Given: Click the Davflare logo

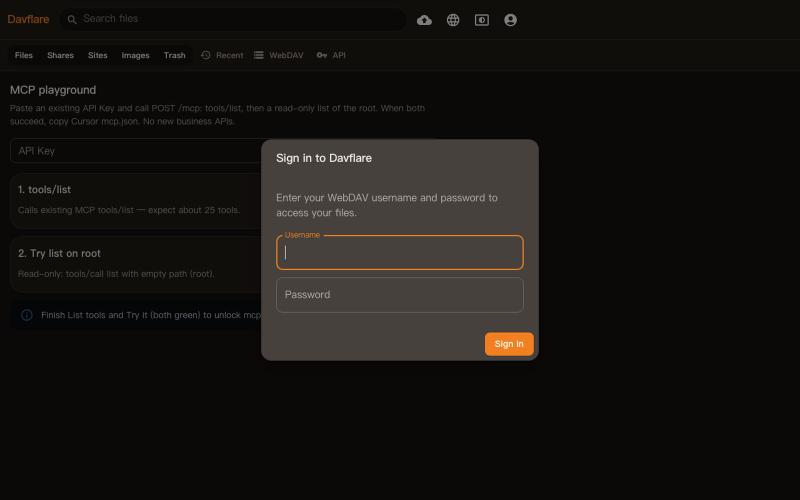Looking at the screenshot, I should coord(28,19).
